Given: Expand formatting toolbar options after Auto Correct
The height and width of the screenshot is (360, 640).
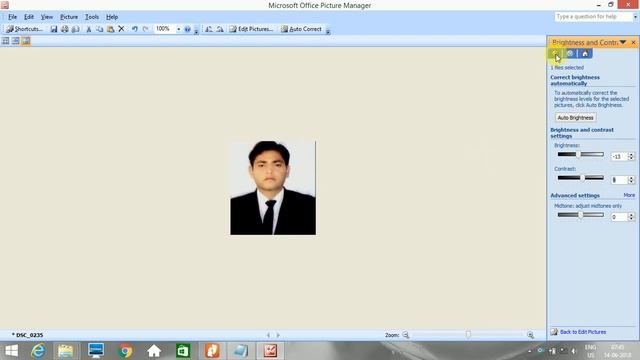Looking at the screenshot, I should tap(328, 31).
